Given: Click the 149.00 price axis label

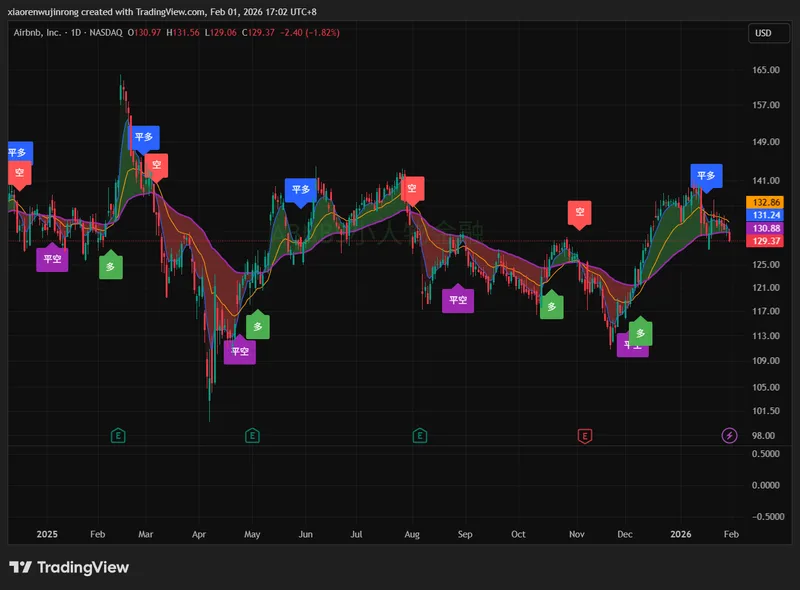Looking at the screenshot, I should point(766,142).
